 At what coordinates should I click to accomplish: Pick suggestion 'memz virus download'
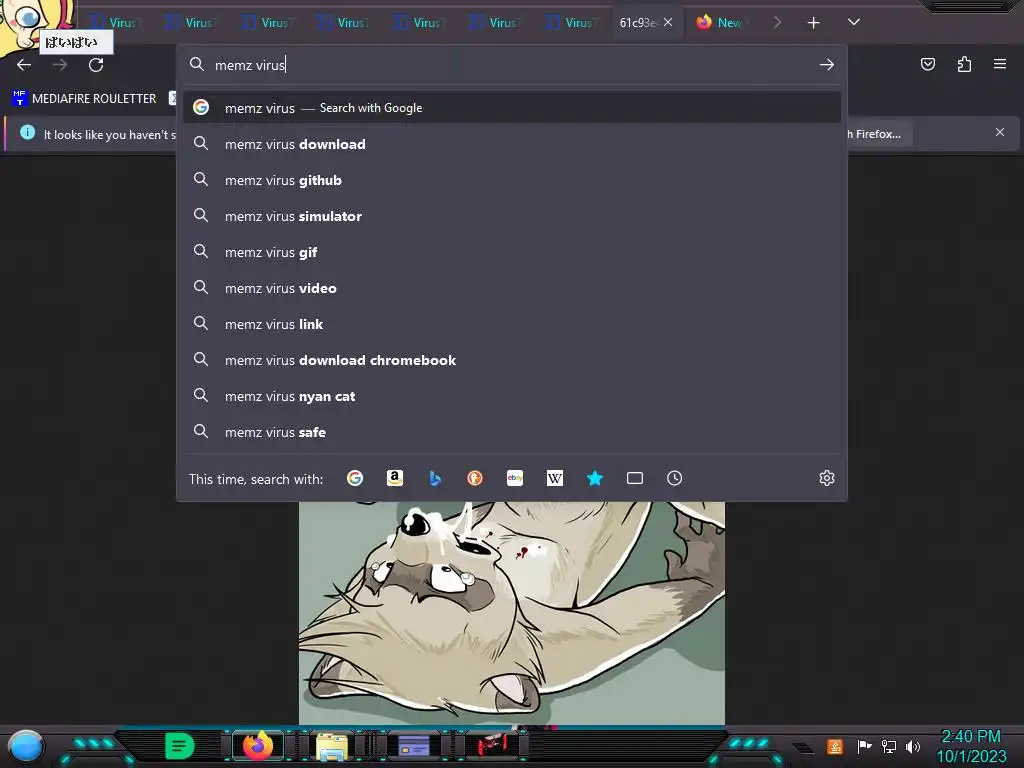click(512, 144)
